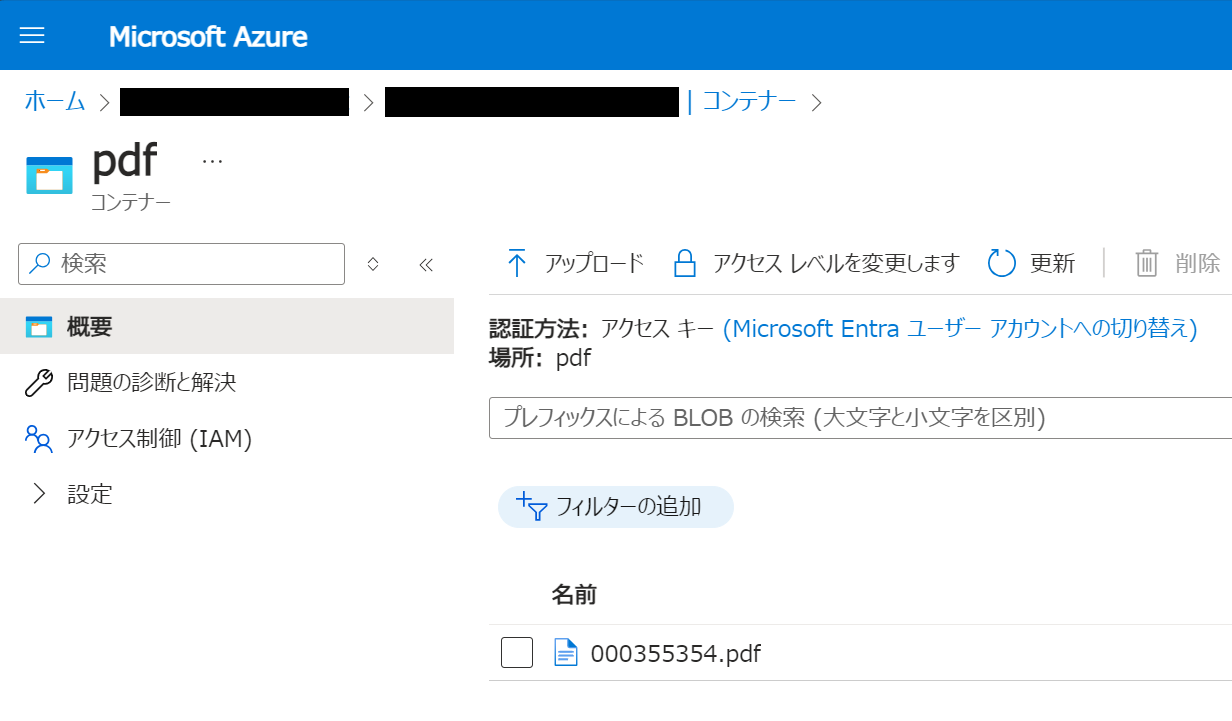Viewport: 1232px width, 721px height.
Task: Click the アップロード upload arrow icon
Action: [x=516, y=263]
